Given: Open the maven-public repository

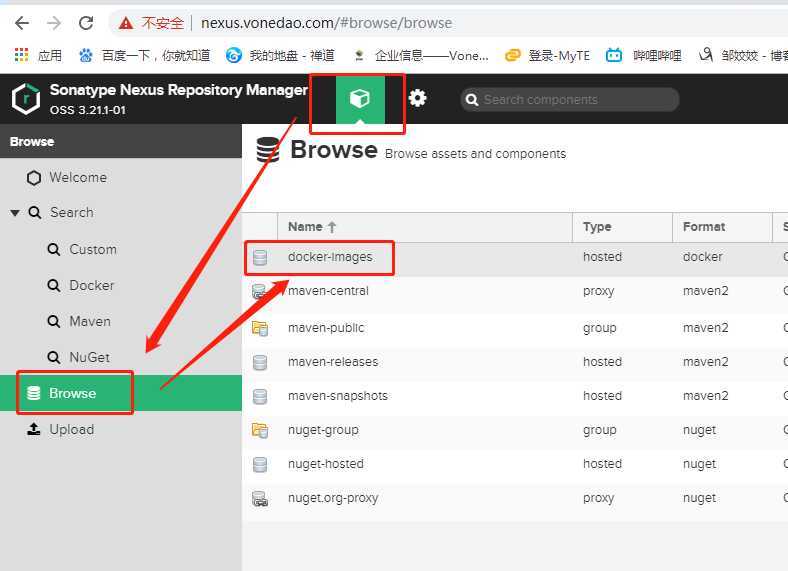Looking at the screenshot, I should point(326,328).
